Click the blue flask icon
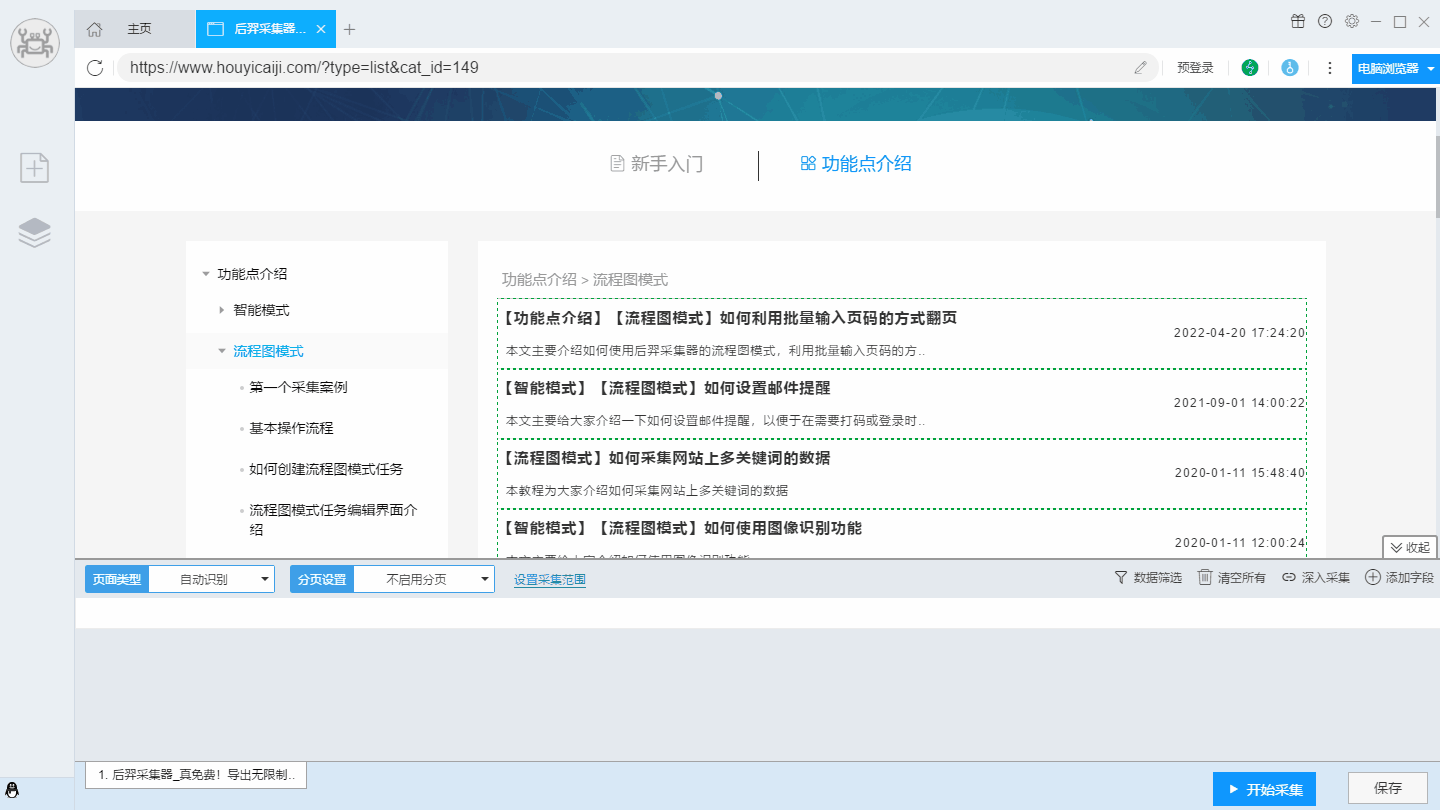 [x=1290, y=68]
